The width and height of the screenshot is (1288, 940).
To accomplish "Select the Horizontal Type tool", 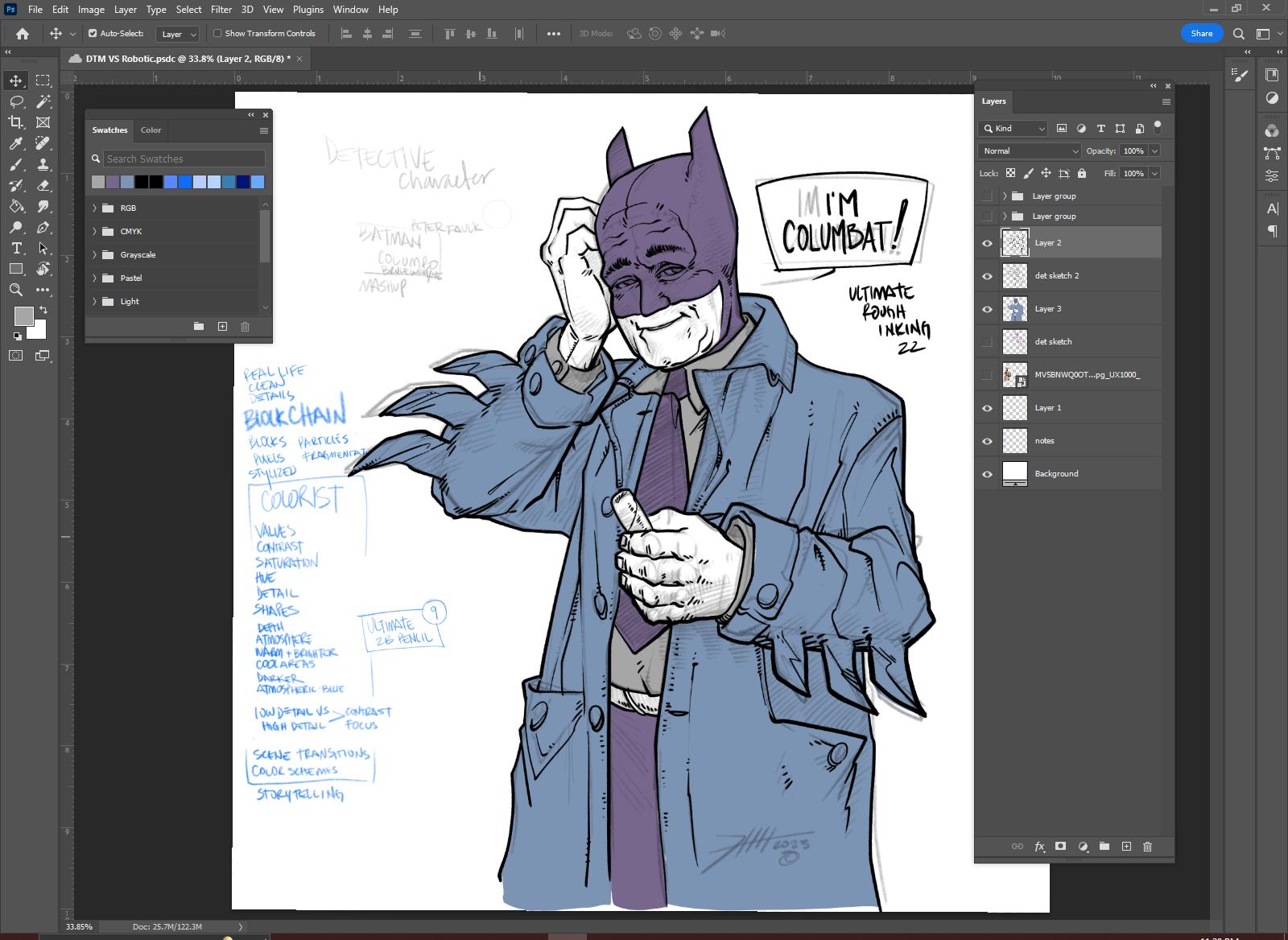I will 16,248.
